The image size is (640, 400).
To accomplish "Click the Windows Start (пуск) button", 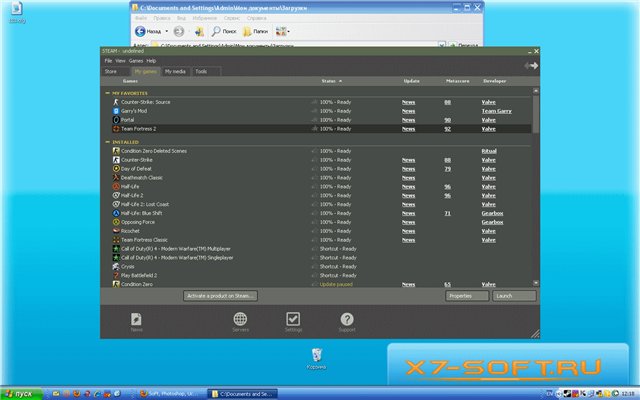I will (21, 394).
